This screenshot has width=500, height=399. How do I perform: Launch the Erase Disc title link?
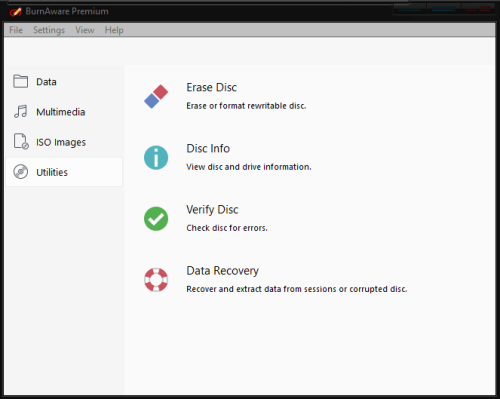click(212, 87)
